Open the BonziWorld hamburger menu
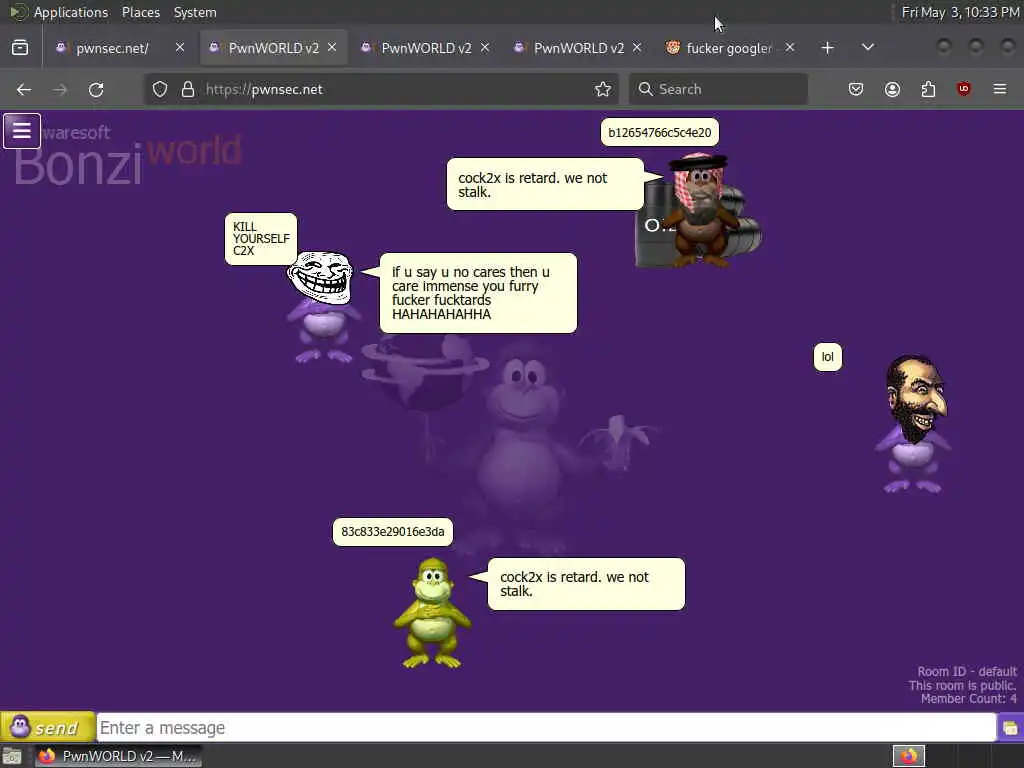The image size is (1024, 768). point(22,131)
